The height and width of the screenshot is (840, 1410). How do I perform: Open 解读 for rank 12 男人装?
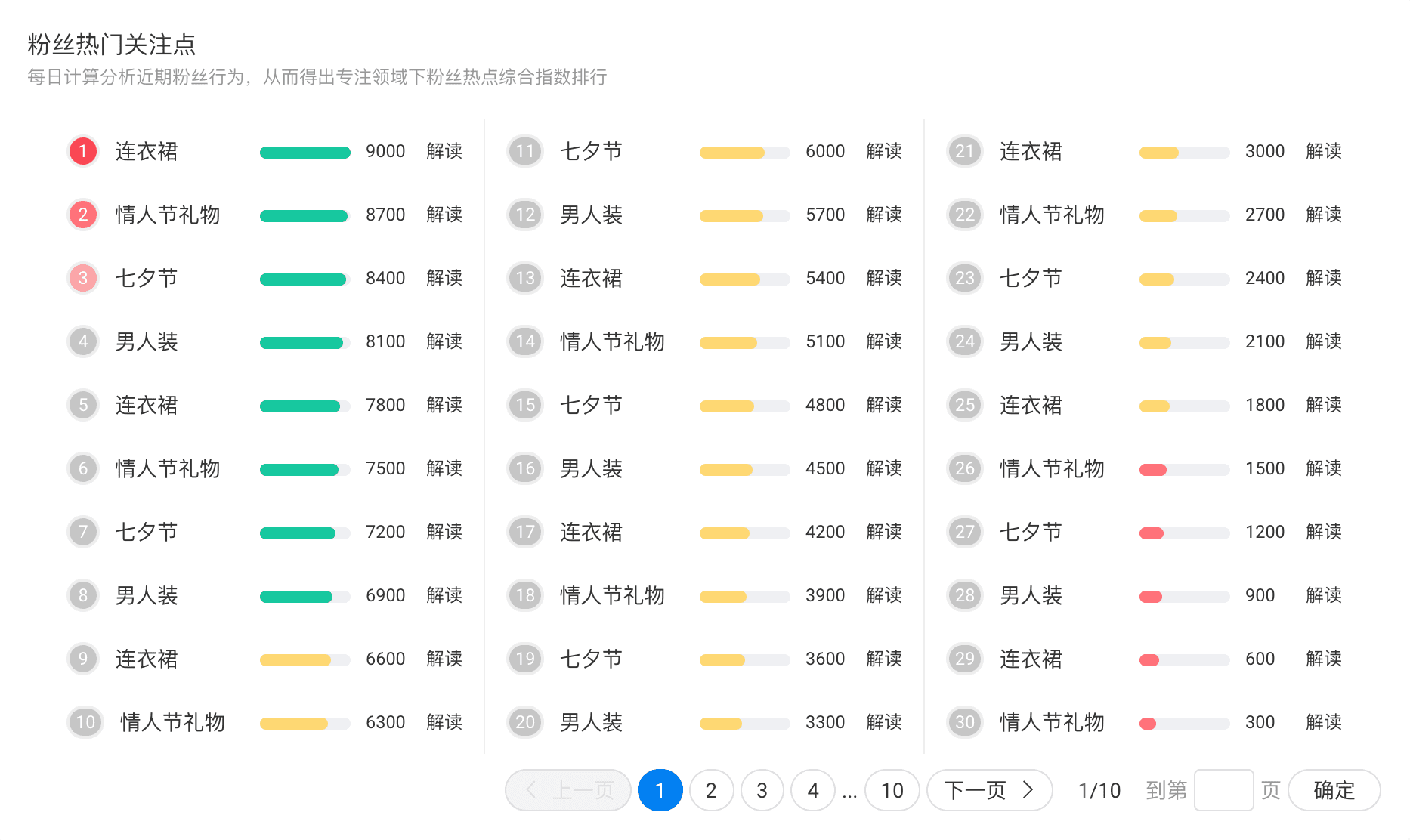[884, 215]
